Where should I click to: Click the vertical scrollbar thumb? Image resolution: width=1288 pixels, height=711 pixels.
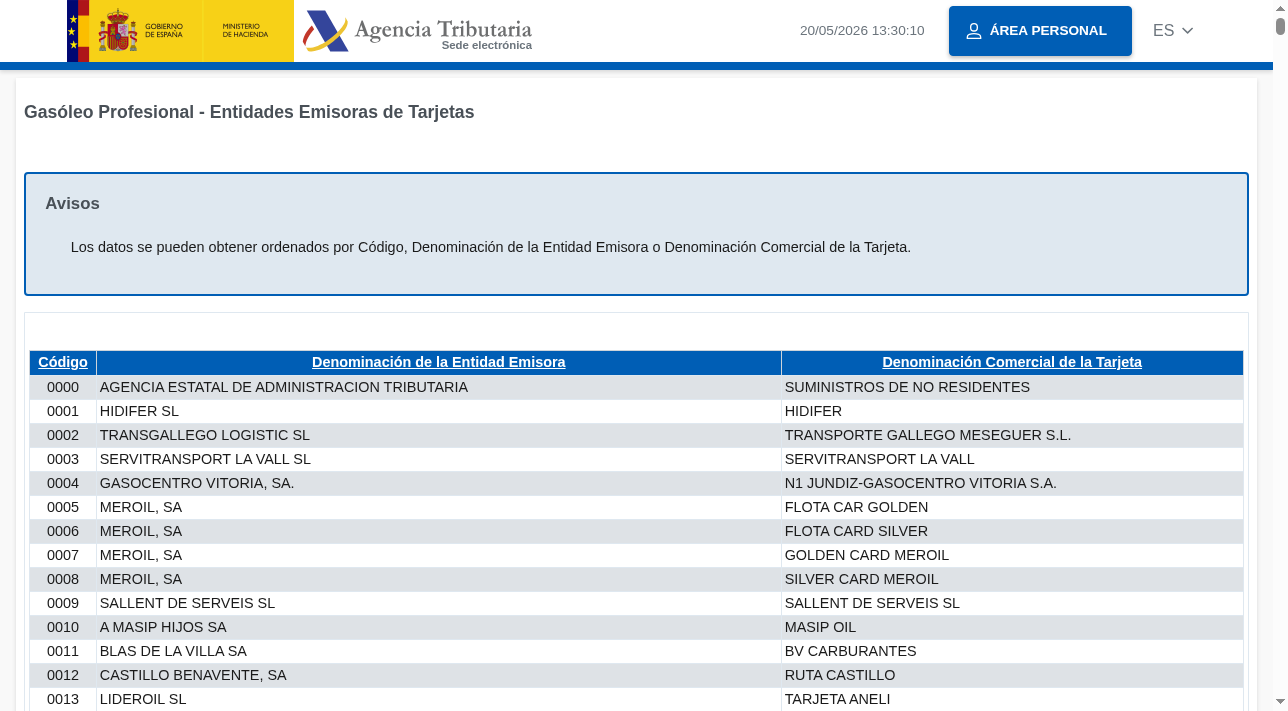coord(1280,27)
